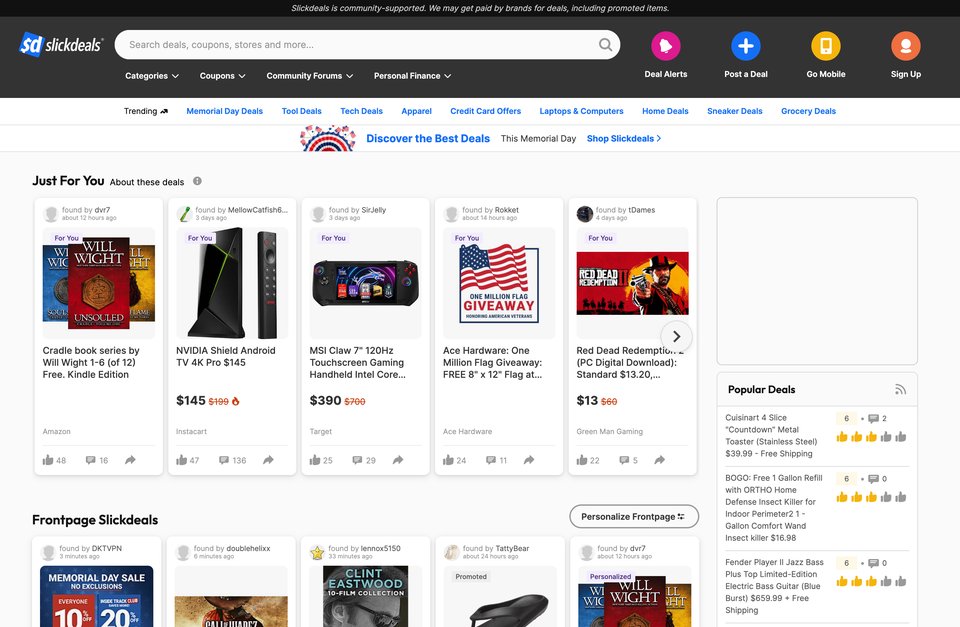Open the Memorial Day Sale No Exclusions thumbnail
This screenshot has height=627, width=960.
click(97, 596)
